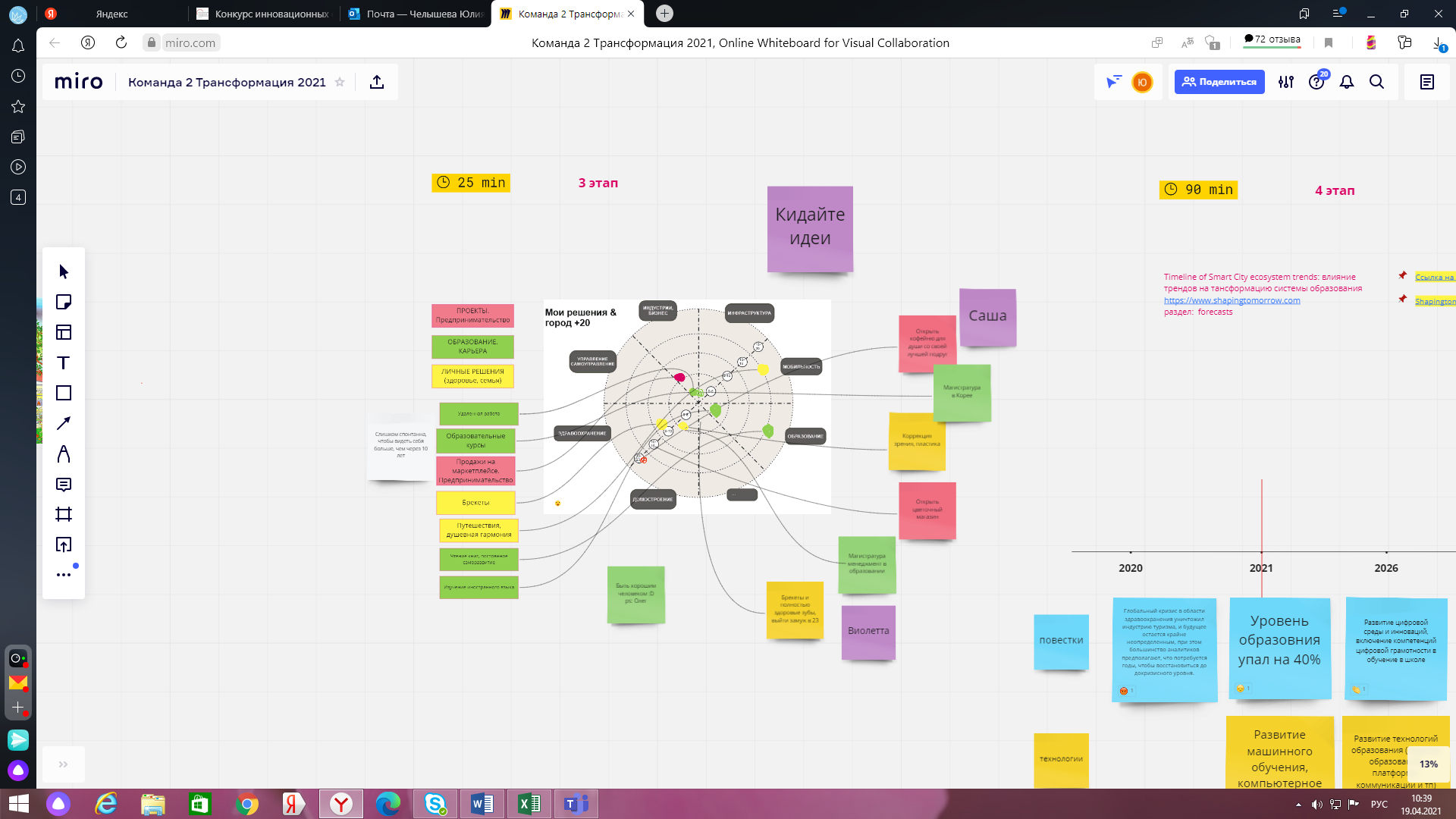
Task: Select the Comment tool
Action: coord(64,484)
